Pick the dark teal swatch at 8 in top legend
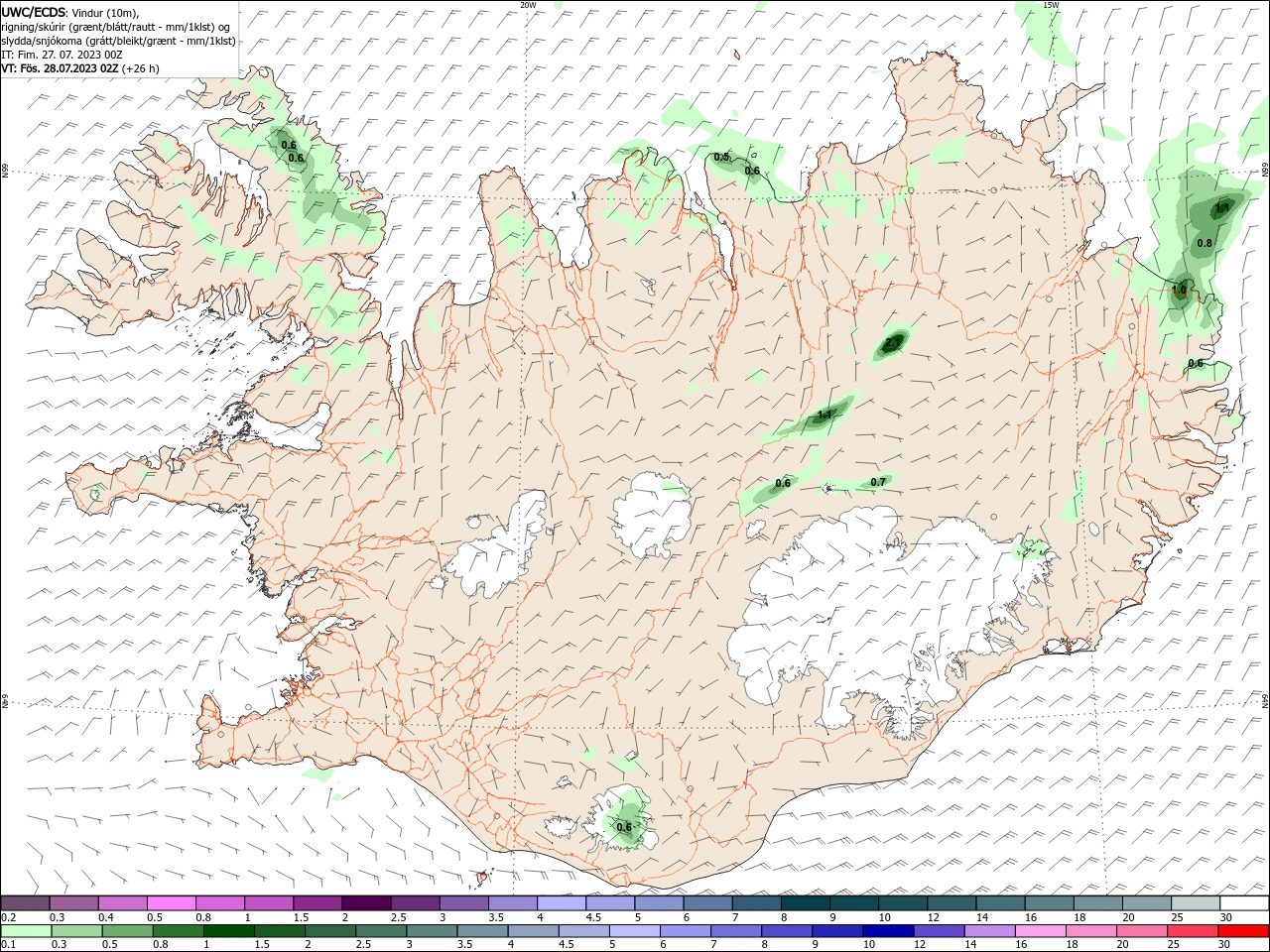The image size is (1270, 952). tap(805, 903)
